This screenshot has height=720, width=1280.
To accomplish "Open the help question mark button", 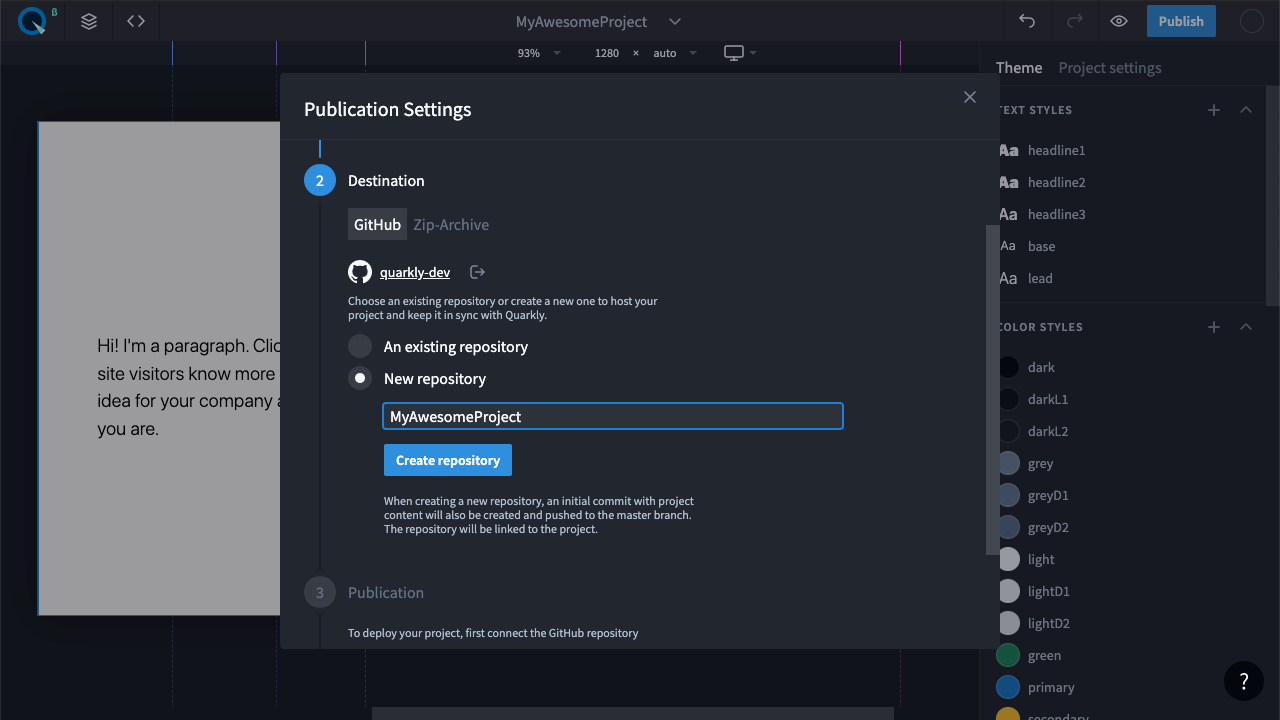I will pos(1244,681).
